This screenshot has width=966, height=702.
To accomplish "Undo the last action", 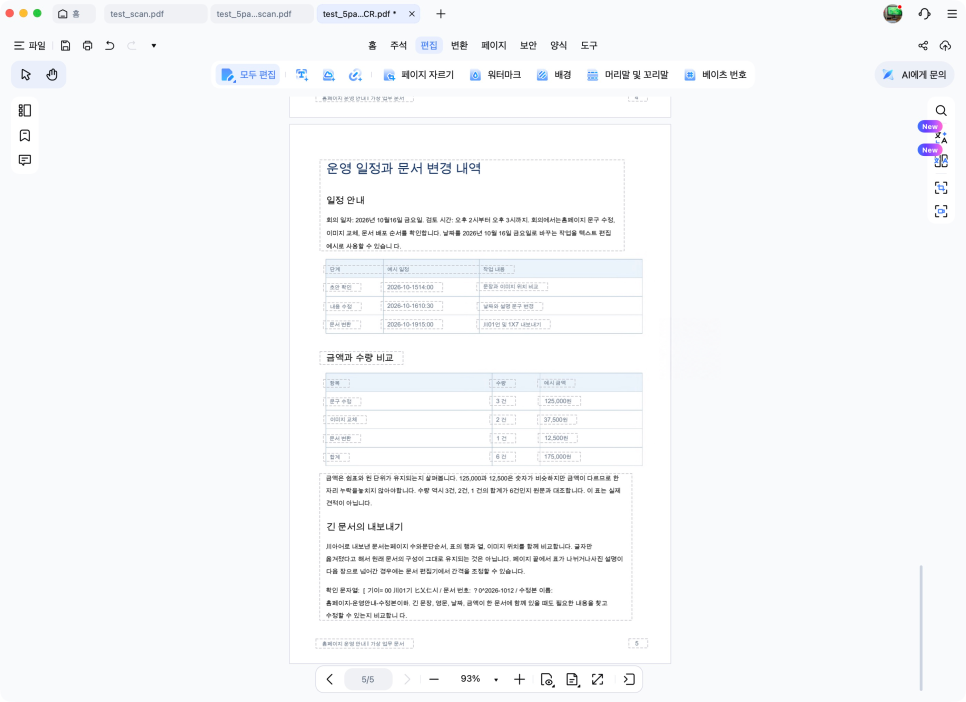I will (110, 46).
